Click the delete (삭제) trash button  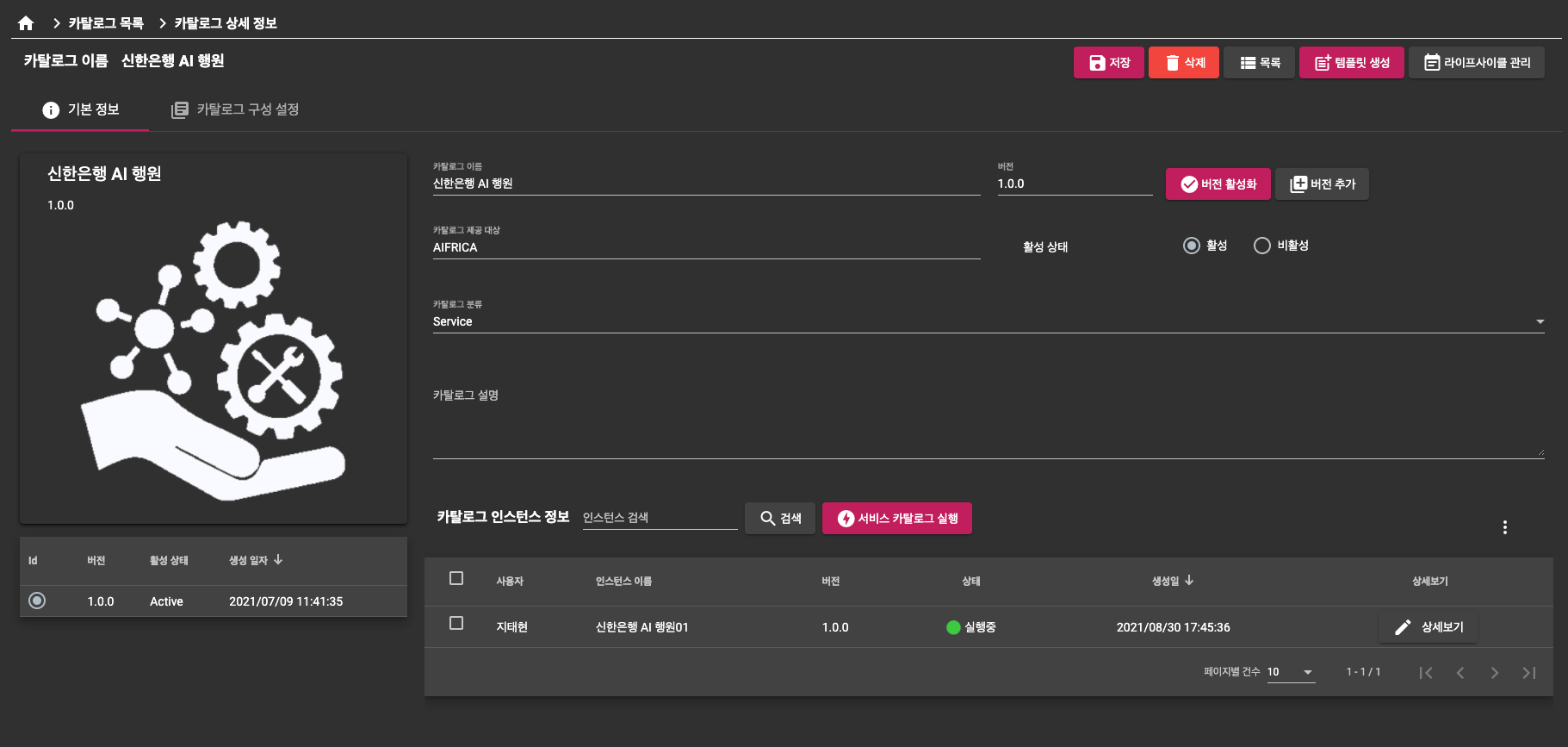coord(1183,63)
